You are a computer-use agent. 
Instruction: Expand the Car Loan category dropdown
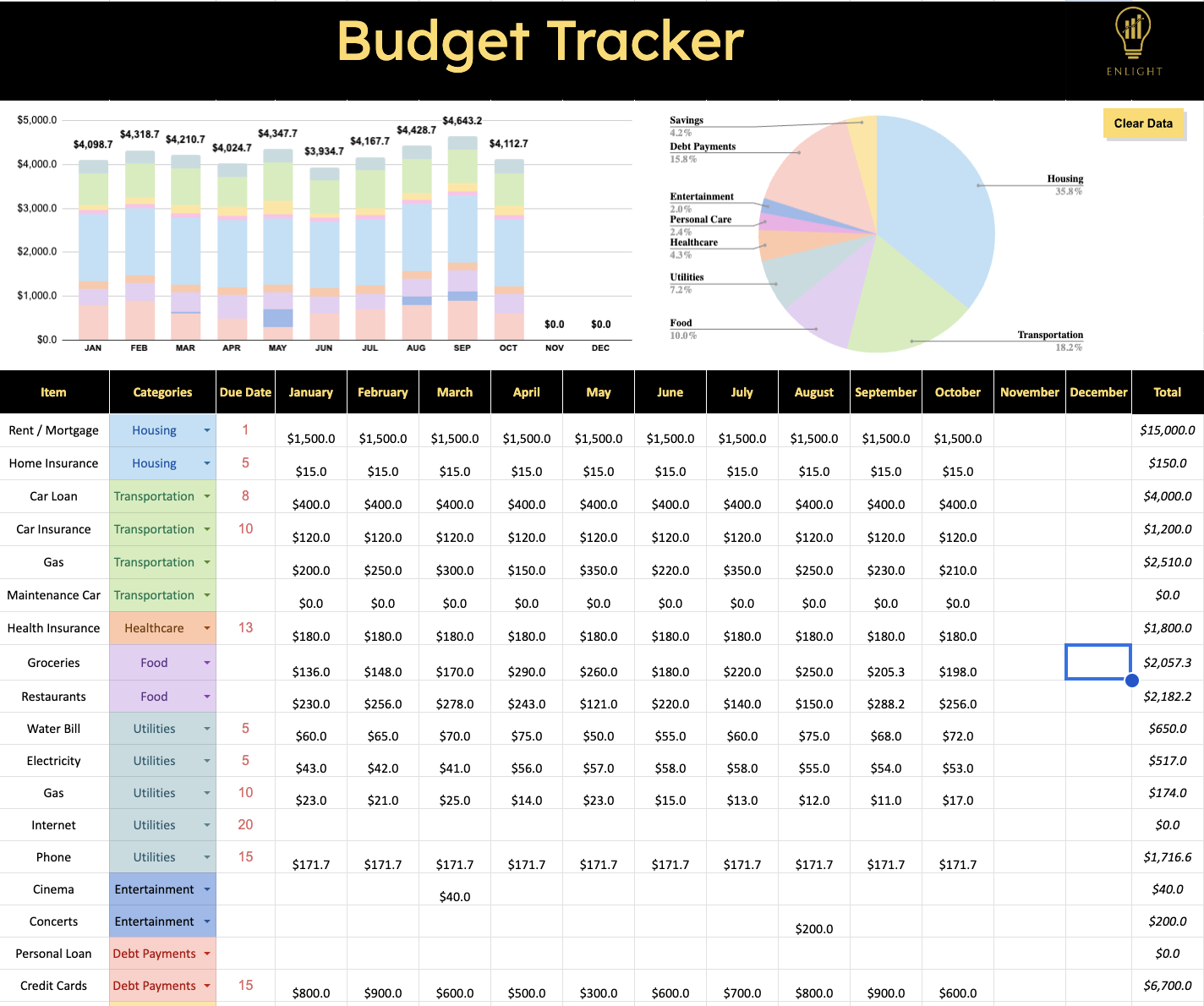coord(207,496)
